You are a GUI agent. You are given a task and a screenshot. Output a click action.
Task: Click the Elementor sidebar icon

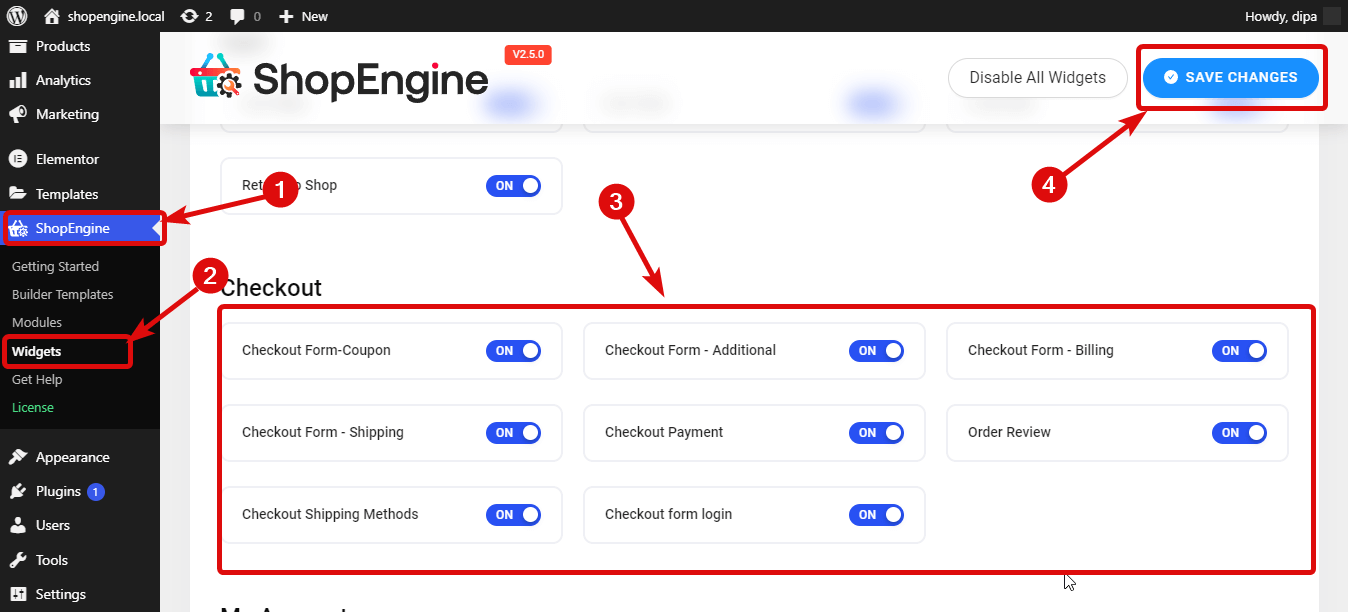tap(17, 159)
